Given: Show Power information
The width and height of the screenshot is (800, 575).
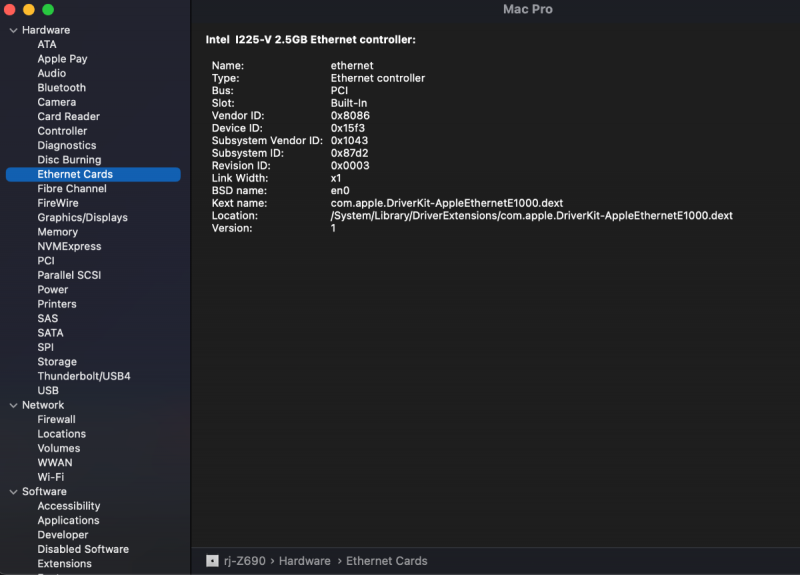Looking at the screenshot, I should tap(53, 289).
